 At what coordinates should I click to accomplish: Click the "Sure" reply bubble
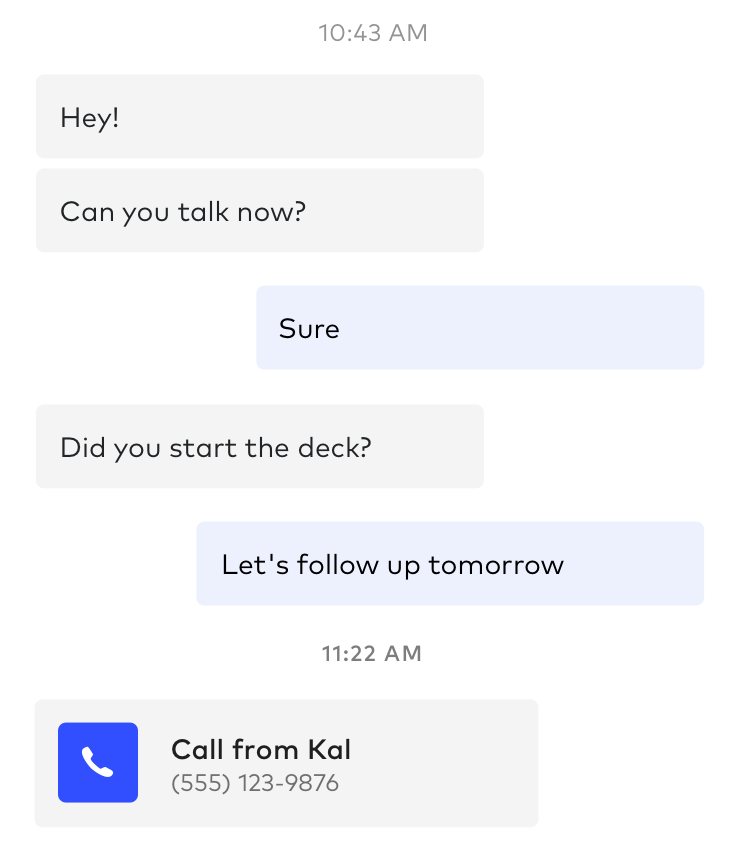(480, 328)
